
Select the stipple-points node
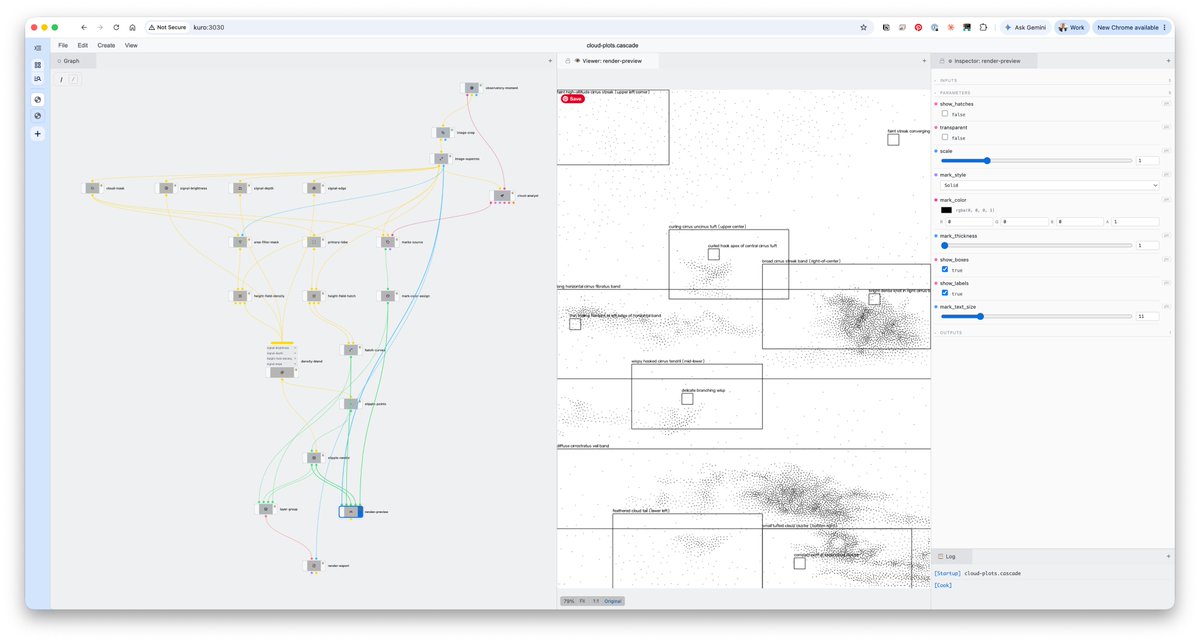[351, 404]
